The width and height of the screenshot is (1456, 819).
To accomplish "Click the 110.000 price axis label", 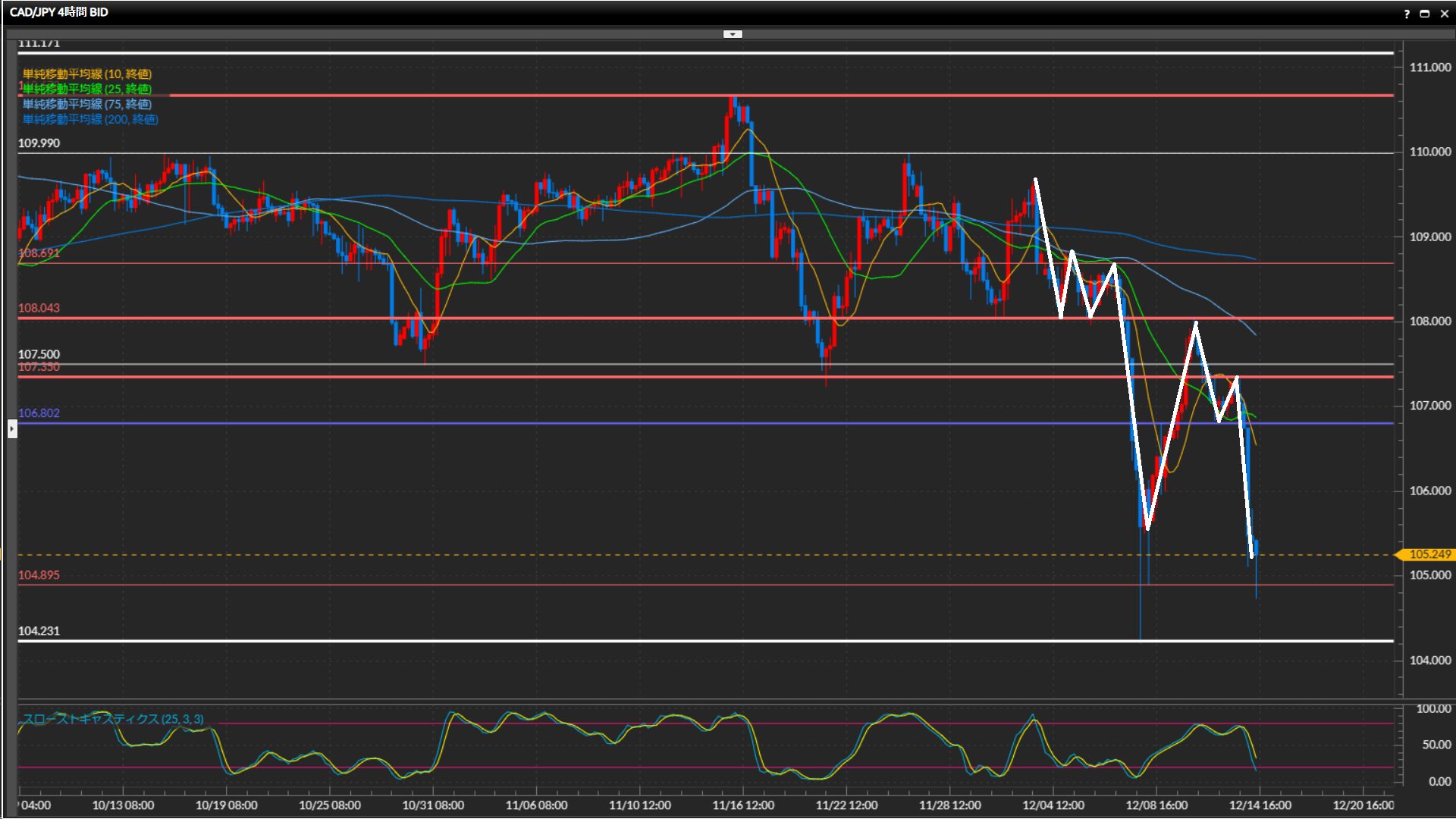I will pyautogui.click(x=1429, y=152).
